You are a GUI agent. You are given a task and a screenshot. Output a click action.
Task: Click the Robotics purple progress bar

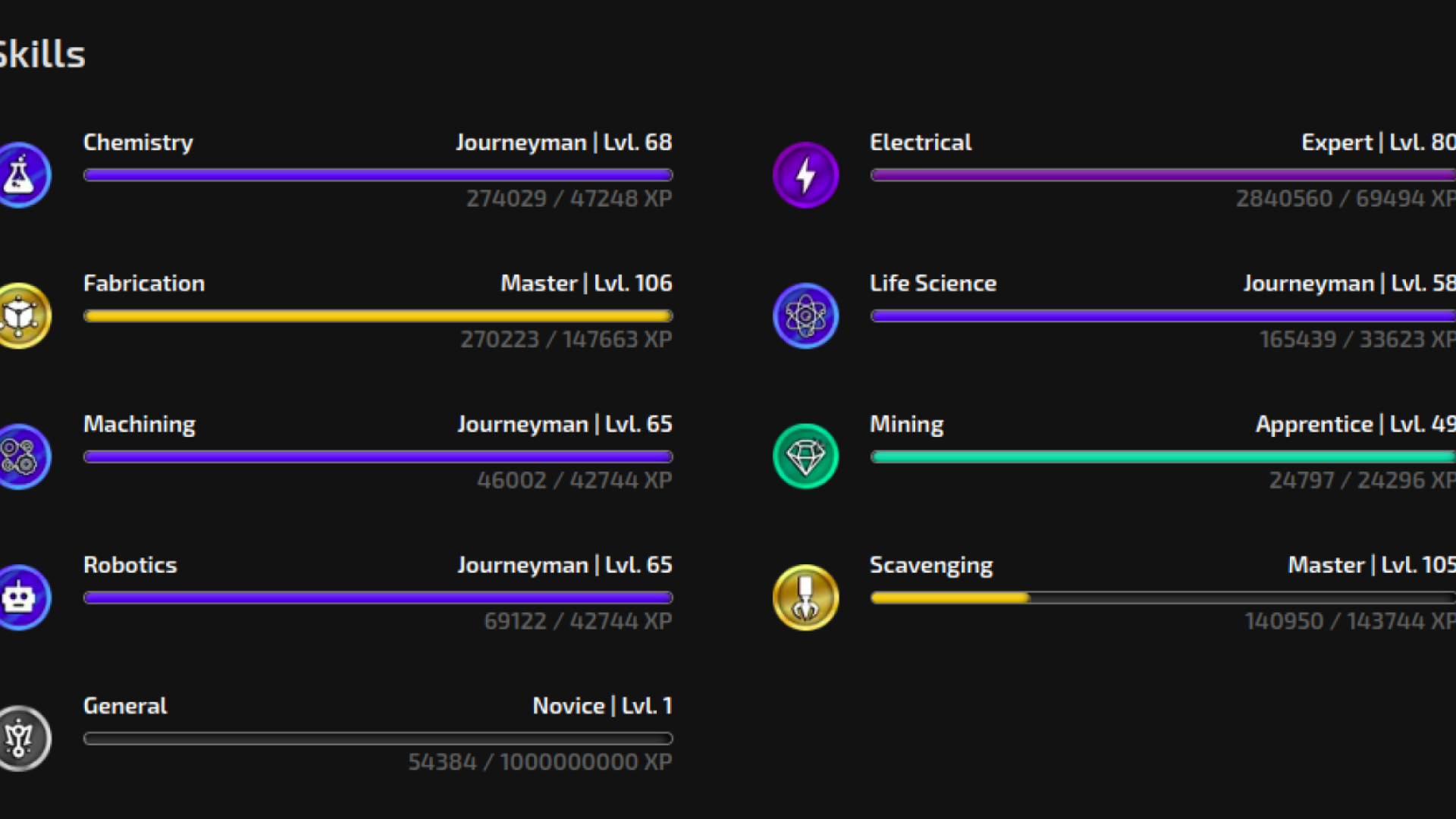[378, 598]
